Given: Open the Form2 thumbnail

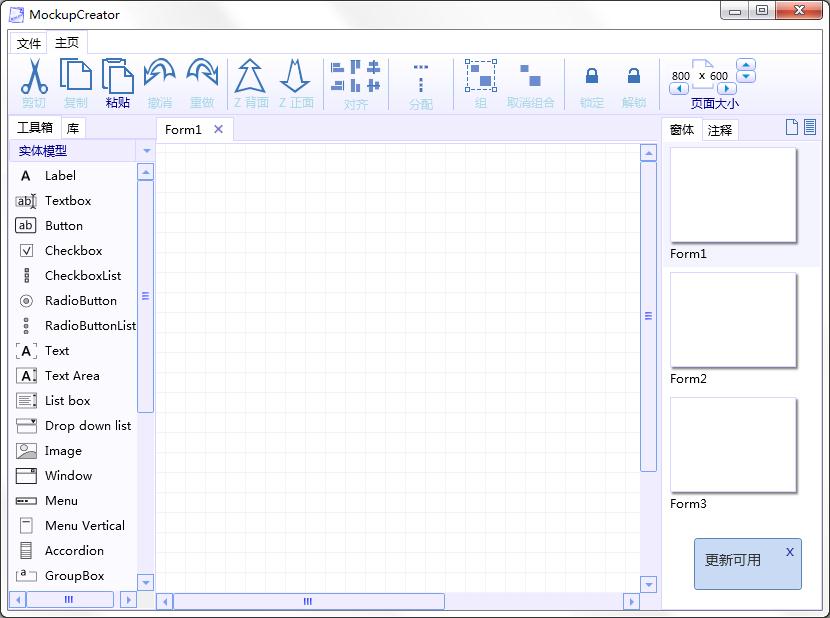Looking at the screenshot, I should tap(733, 320).
